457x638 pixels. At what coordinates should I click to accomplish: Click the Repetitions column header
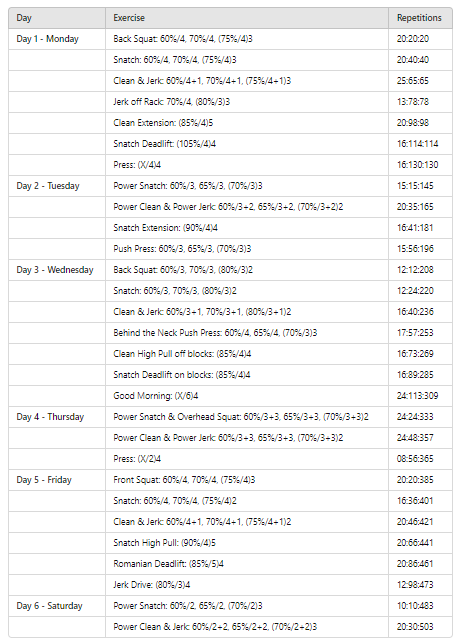420,18
